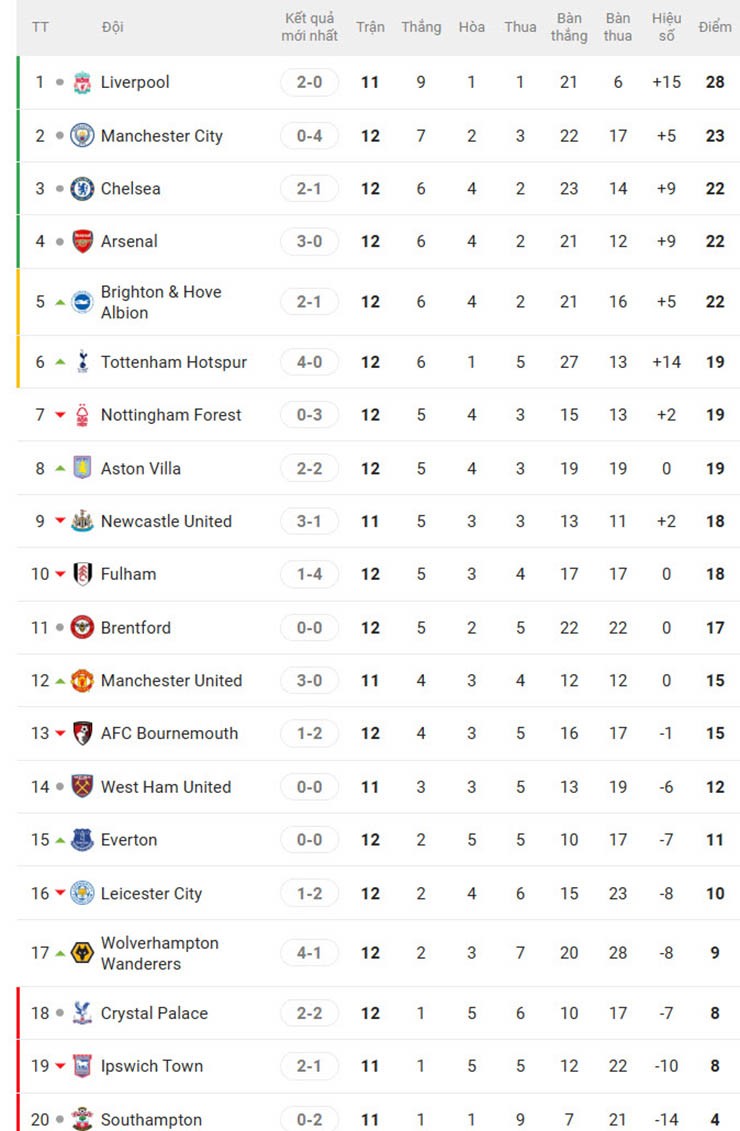The width and height of the screenshot is (740, 1131).
Task: Click the Arsenal club crest icon
Action: 82,241
